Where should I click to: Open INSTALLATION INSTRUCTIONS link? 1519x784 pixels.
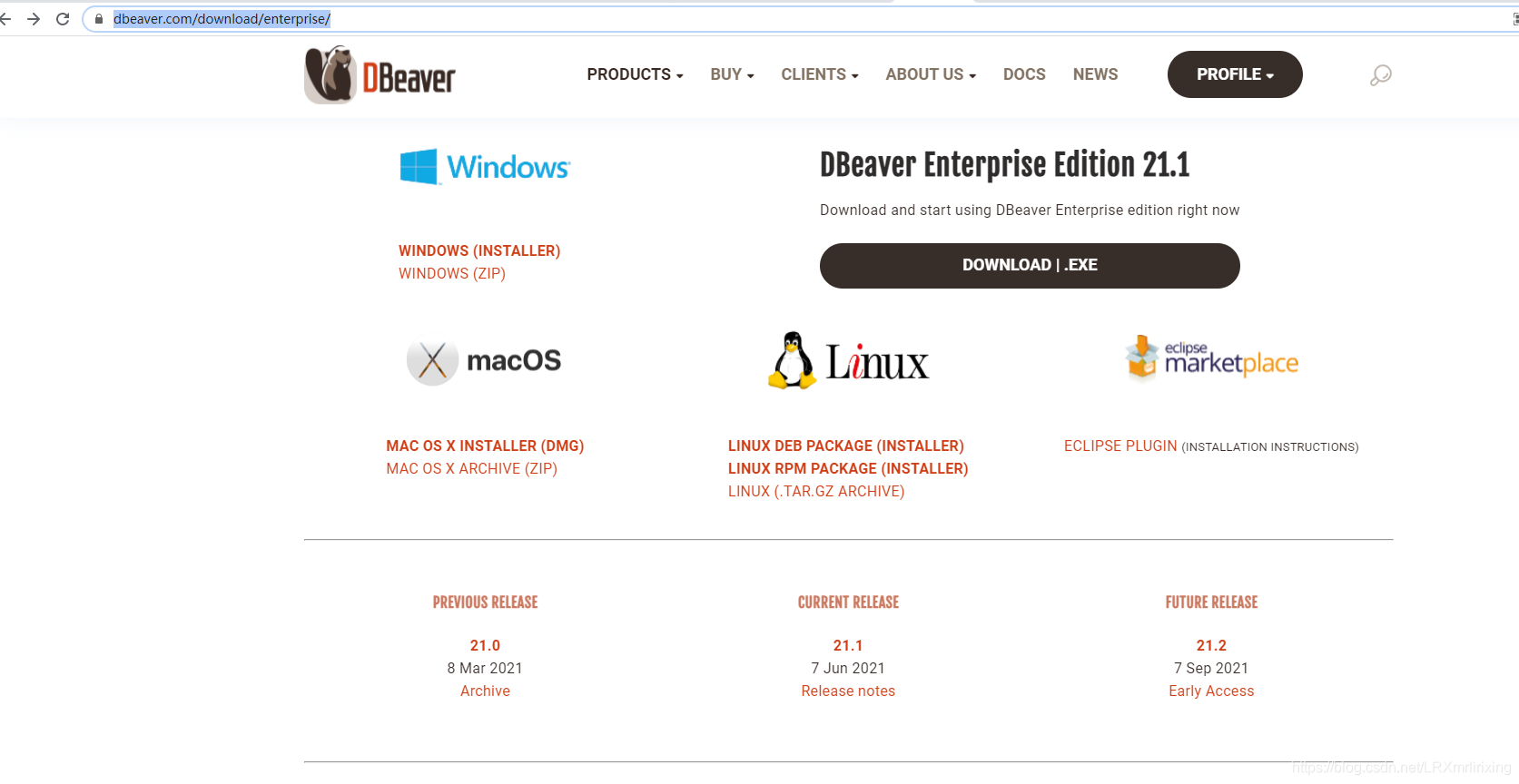point(1270,446)
